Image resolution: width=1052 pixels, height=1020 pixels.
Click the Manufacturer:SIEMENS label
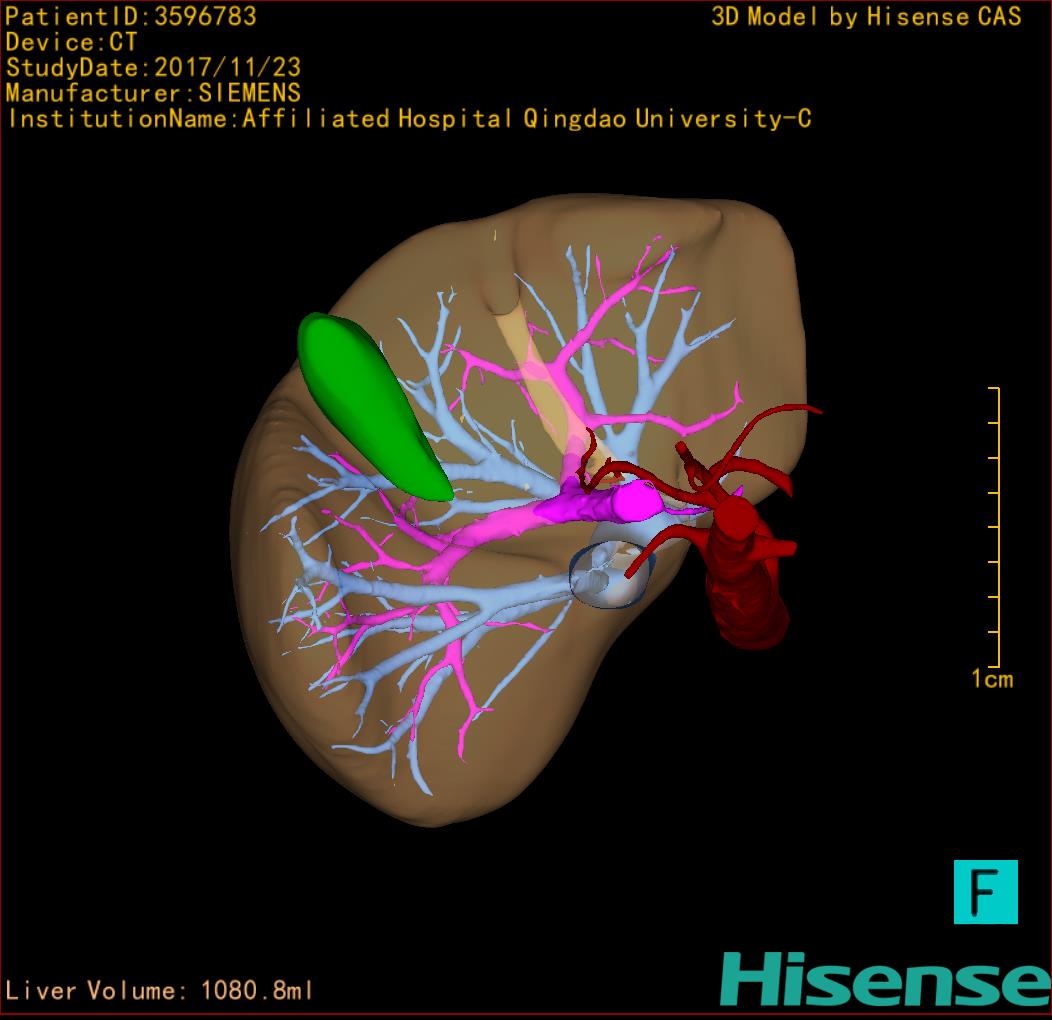(153, 93)
